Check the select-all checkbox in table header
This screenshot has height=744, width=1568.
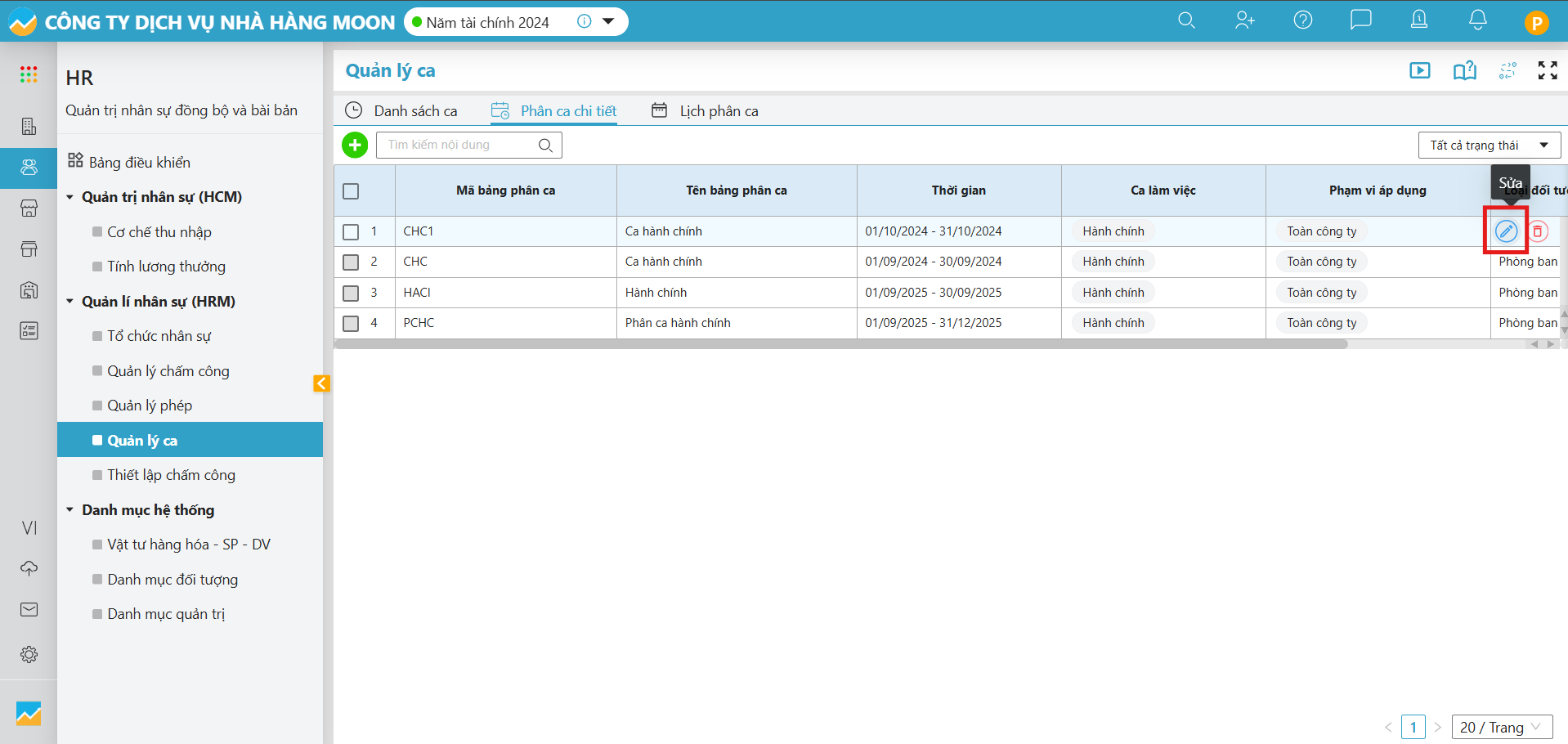click(351, 191)
